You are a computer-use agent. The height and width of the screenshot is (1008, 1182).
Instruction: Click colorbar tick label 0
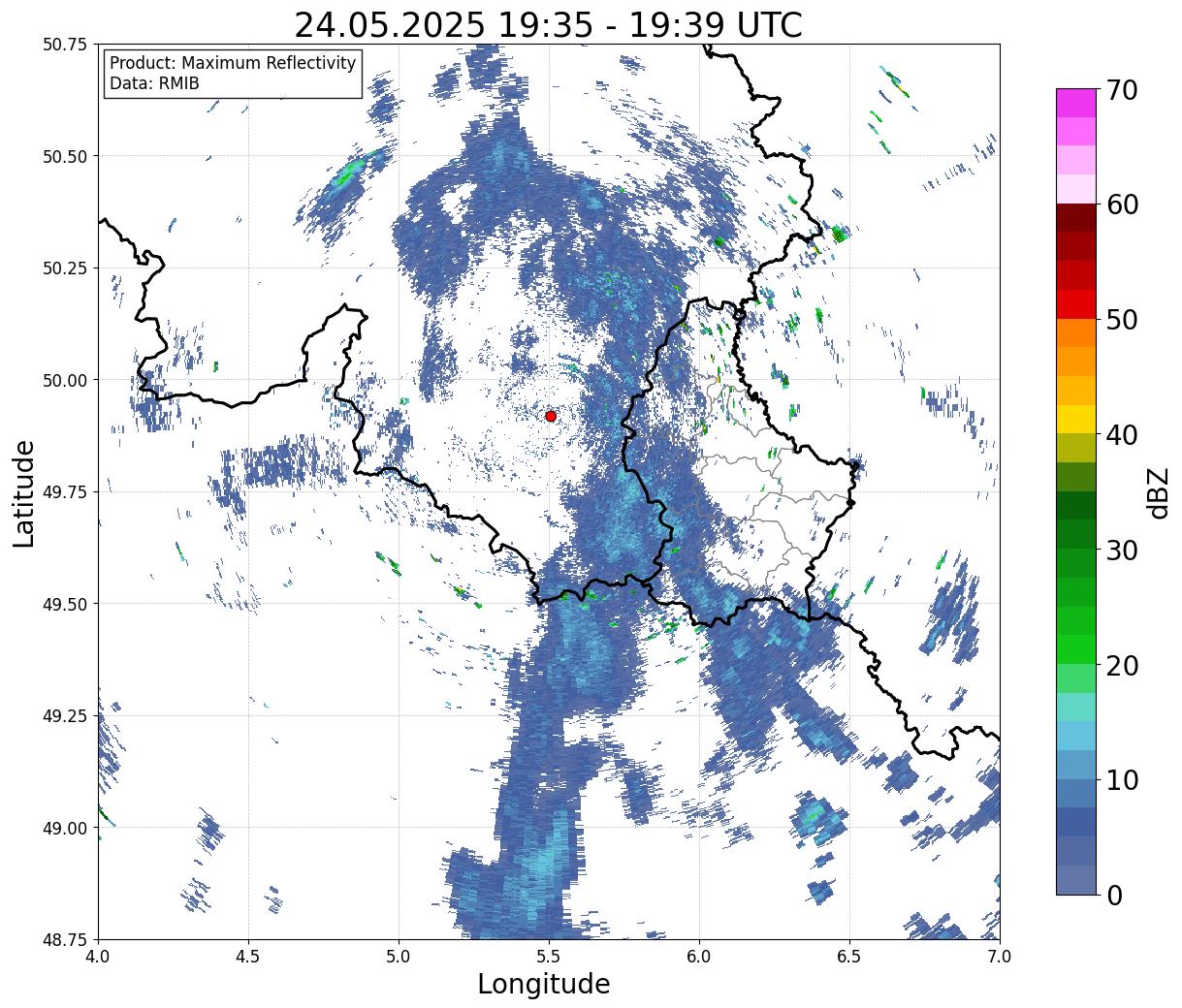pyautogui.click(x=1113, y=895)
